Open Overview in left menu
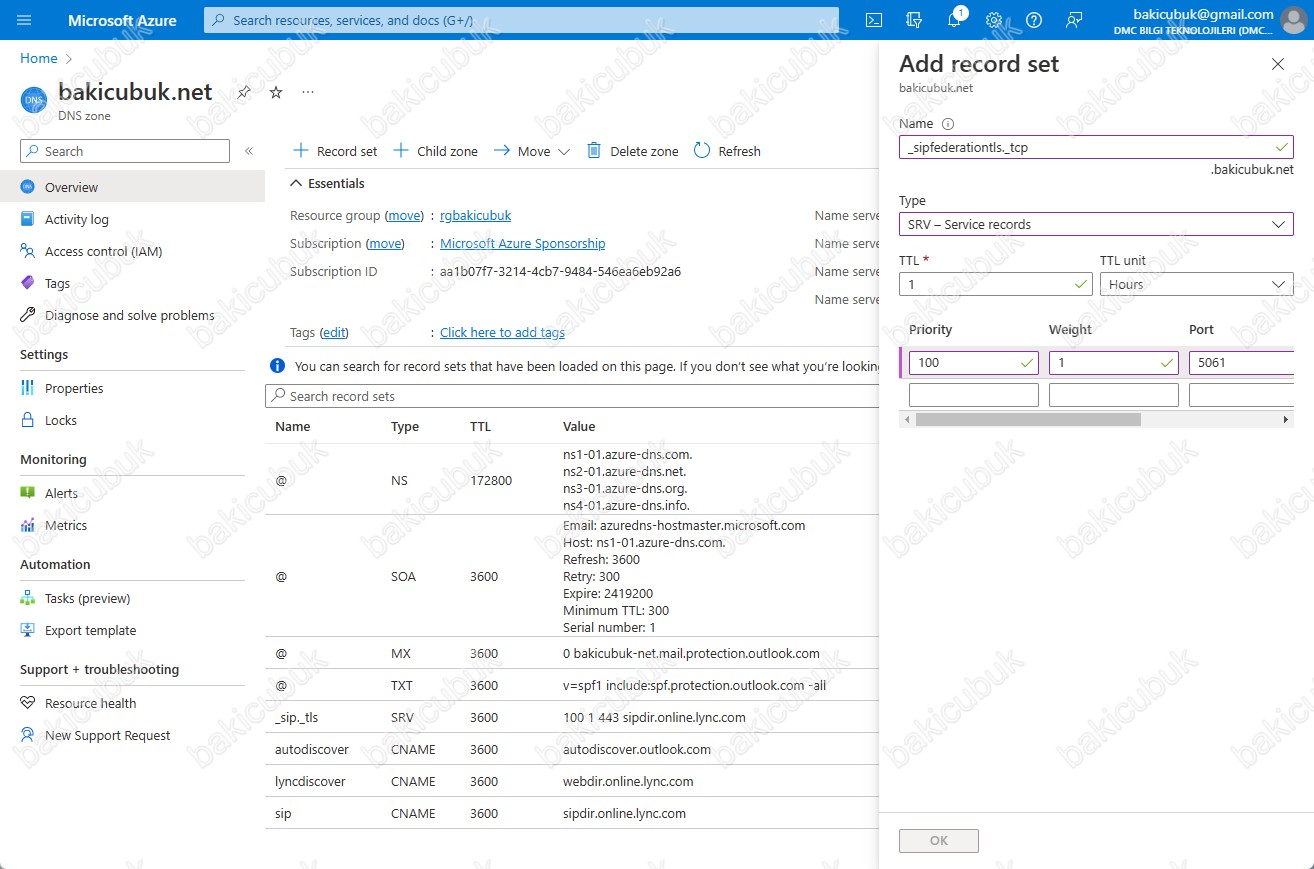 click(132, 187)
